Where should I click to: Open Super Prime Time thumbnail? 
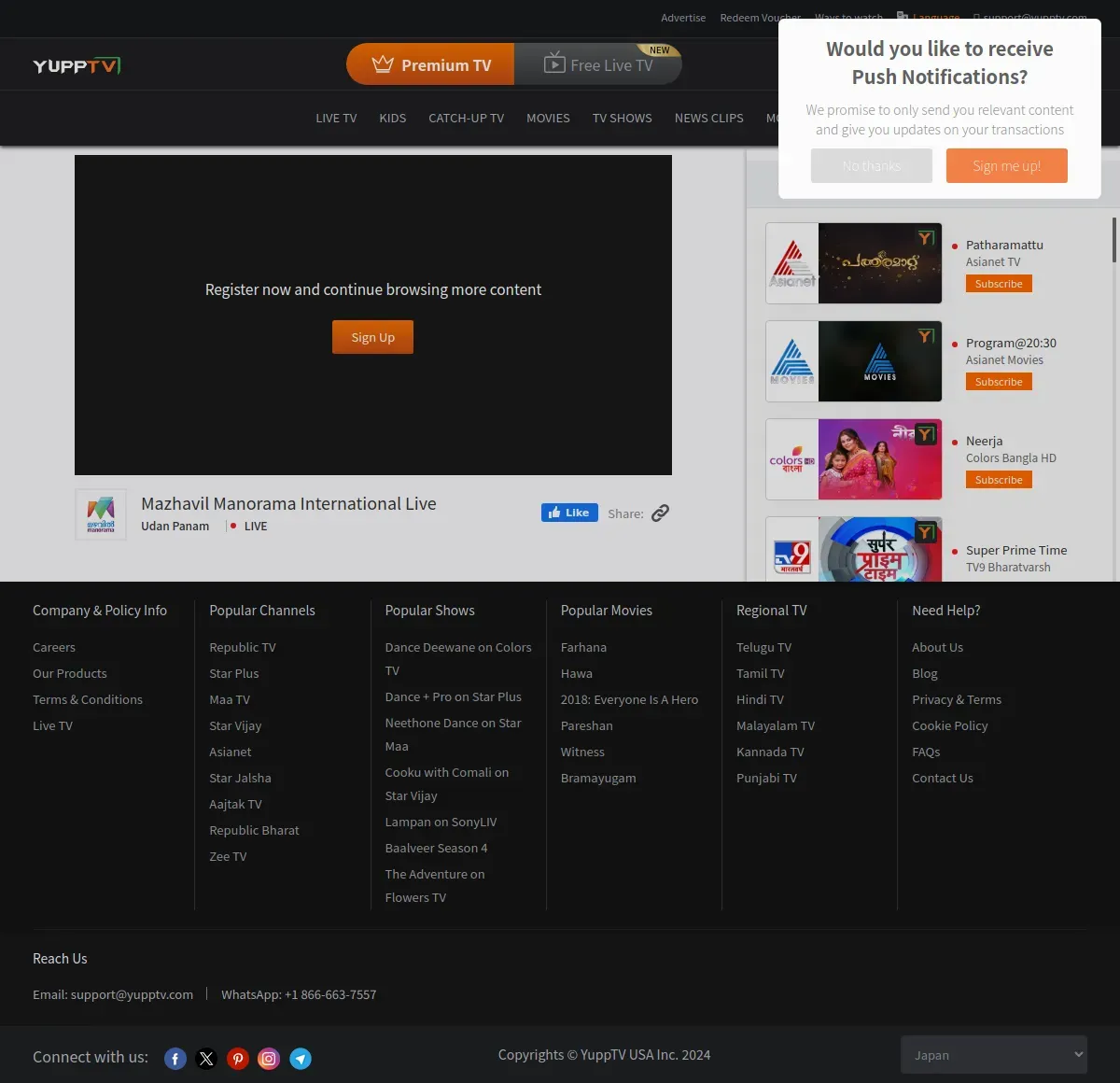880,550
